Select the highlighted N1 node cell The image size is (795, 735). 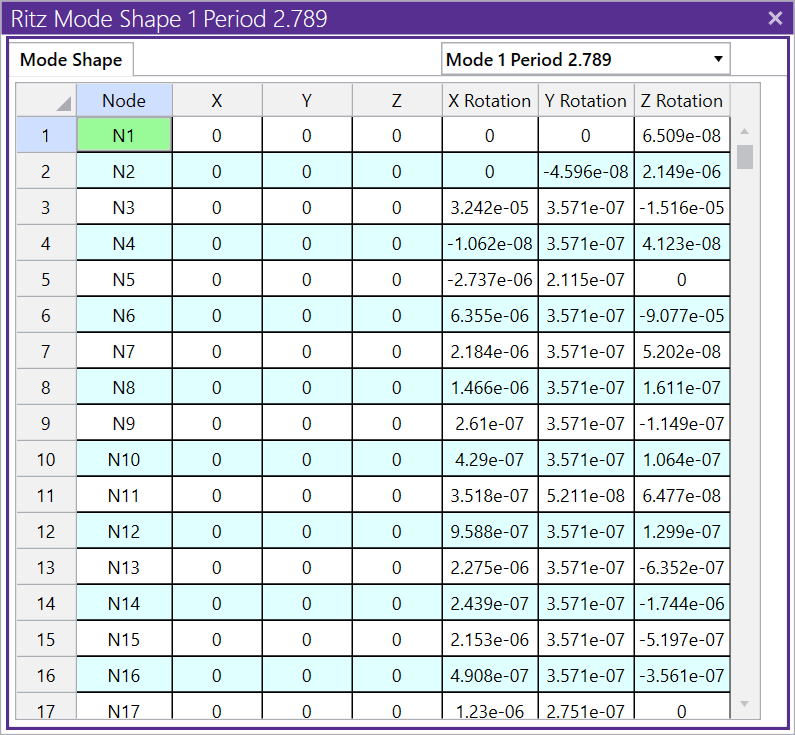[124, 136]
